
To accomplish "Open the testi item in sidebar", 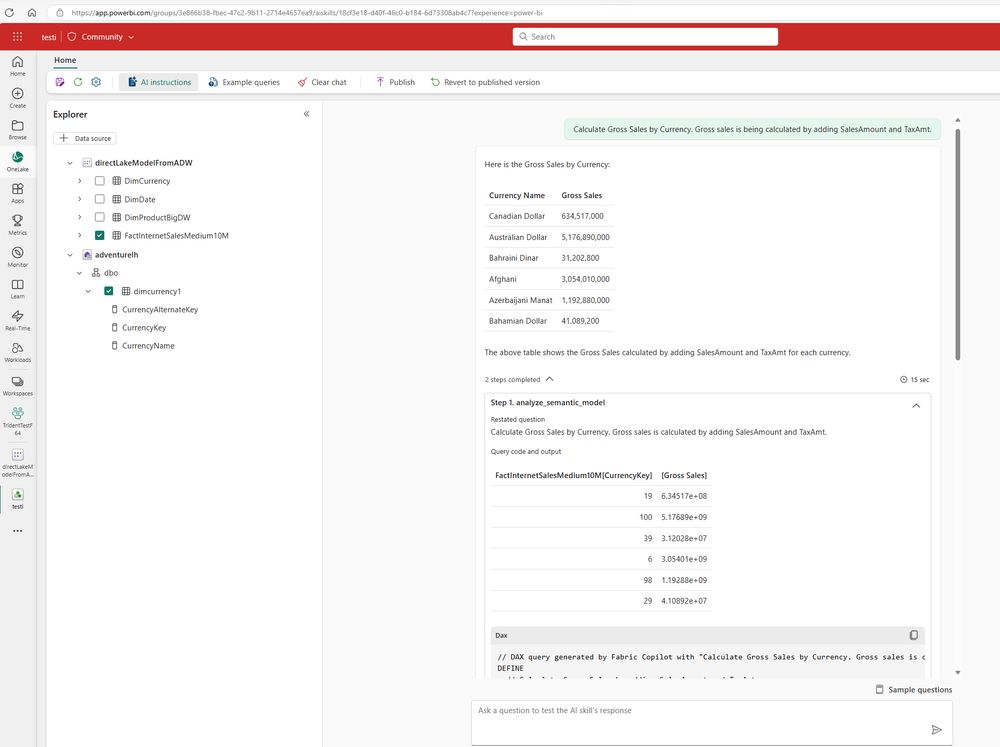I will (x=18, y=499).
